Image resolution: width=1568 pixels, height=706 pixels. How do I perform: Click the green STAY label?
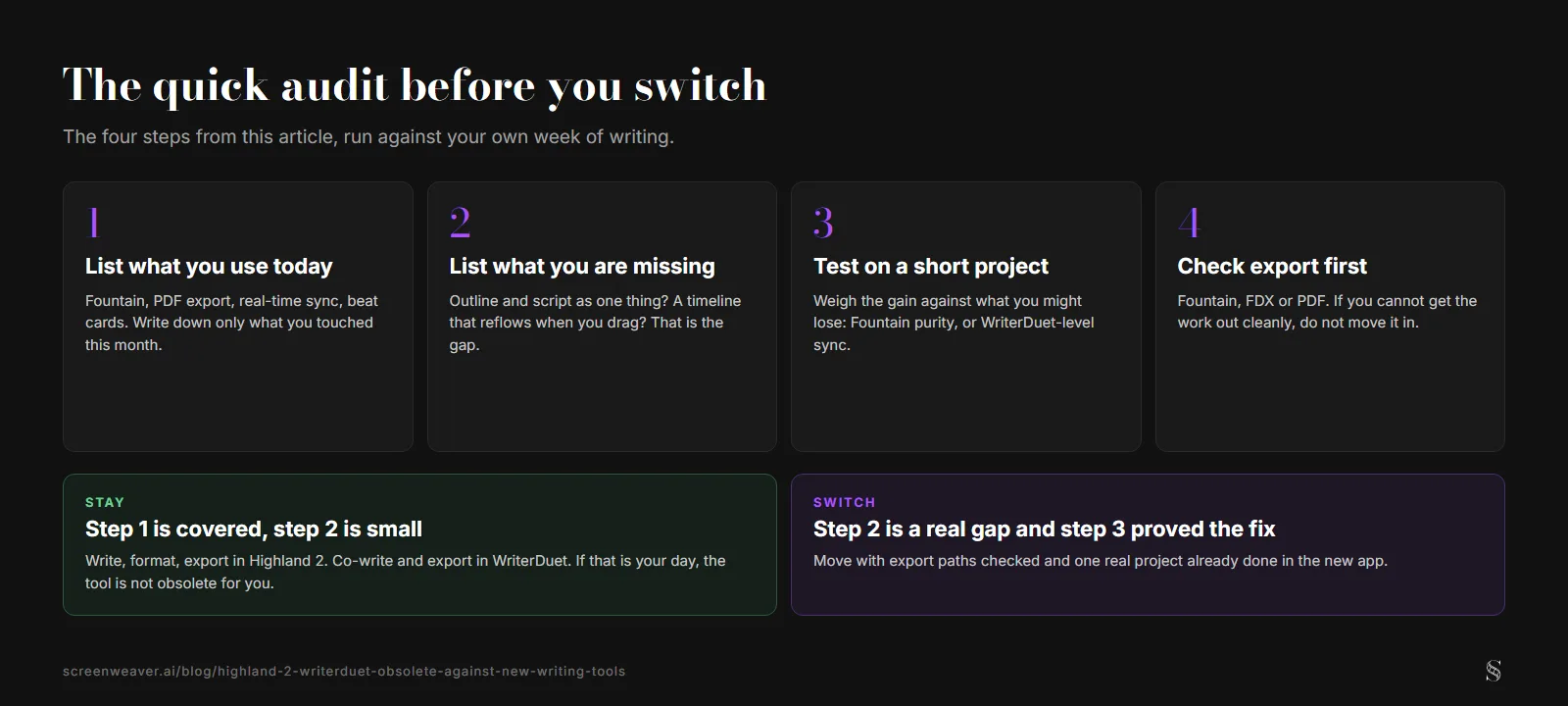pos(105,502)
